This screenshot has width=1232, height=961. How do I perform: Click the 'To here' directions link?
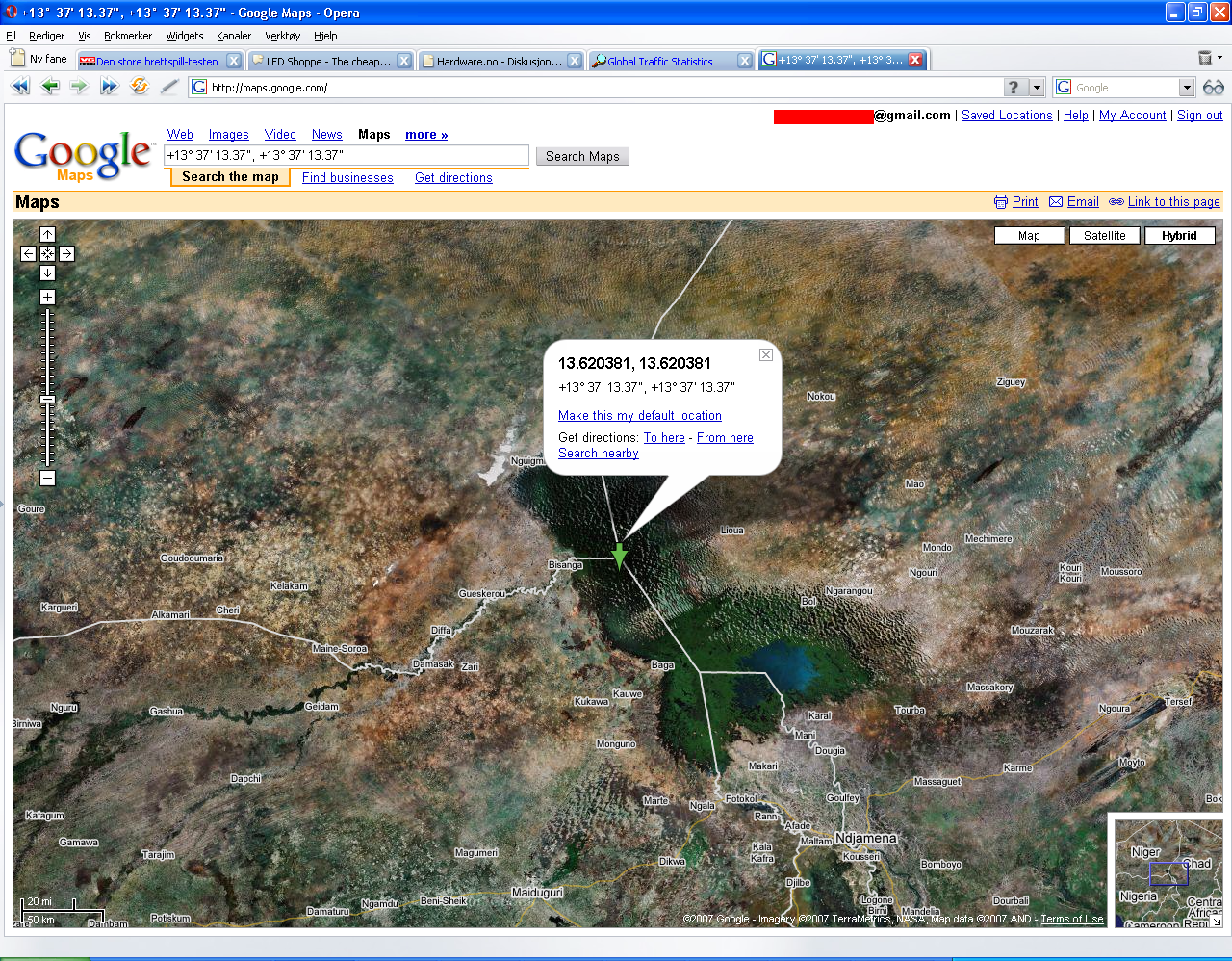click(664, 438)
